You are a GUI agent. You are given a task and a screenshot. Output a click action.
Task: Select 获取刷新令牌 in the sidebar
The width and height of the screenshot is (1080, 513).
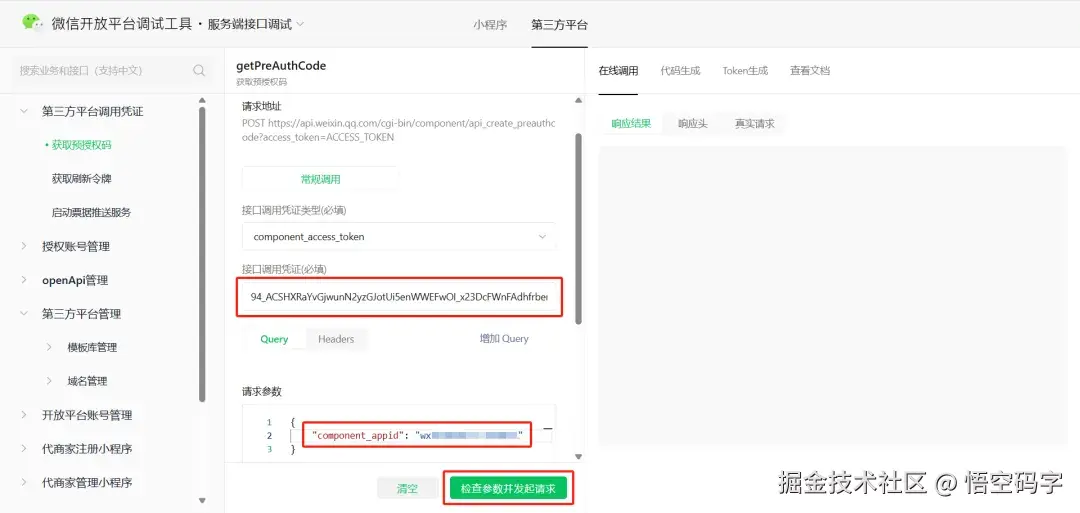click(x=81, y=178)
